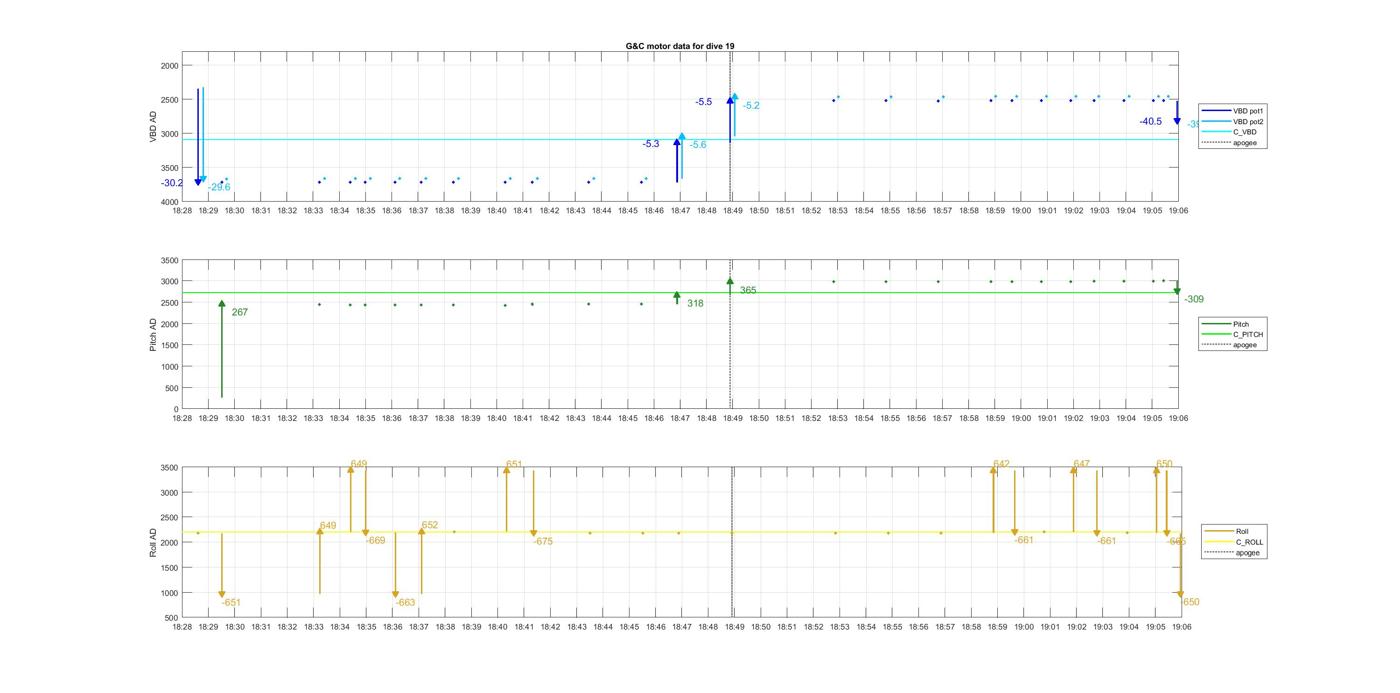Click the '-29.6' VBD data label
Image resolution: width=1400 pixels, height=693 pixels.
point(219,187)
